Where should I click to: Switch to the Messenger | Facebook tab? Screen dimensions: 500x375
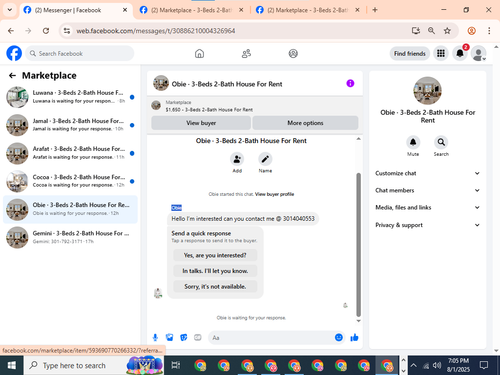(75, 10)
